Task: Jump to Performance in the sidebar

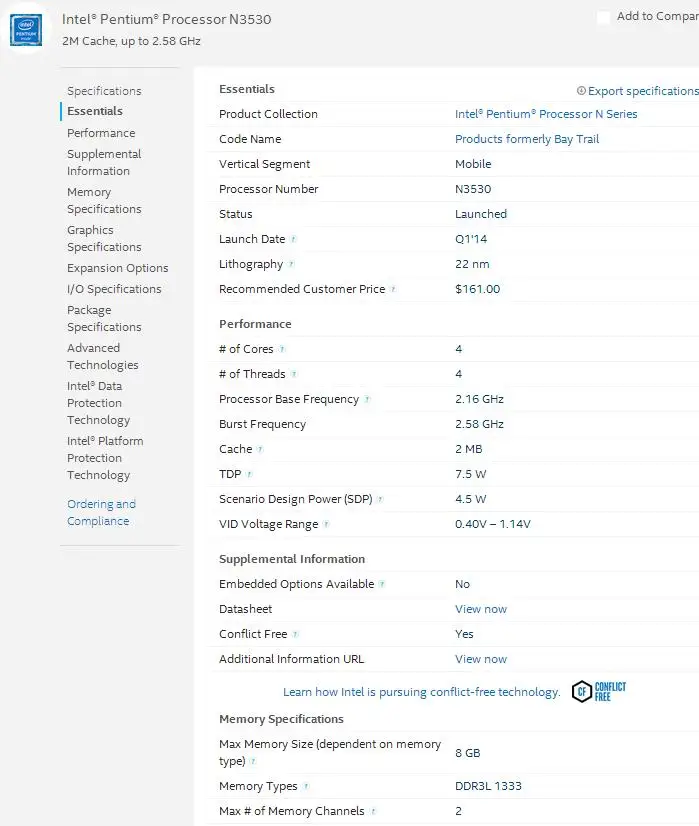Action: (101, 133)
